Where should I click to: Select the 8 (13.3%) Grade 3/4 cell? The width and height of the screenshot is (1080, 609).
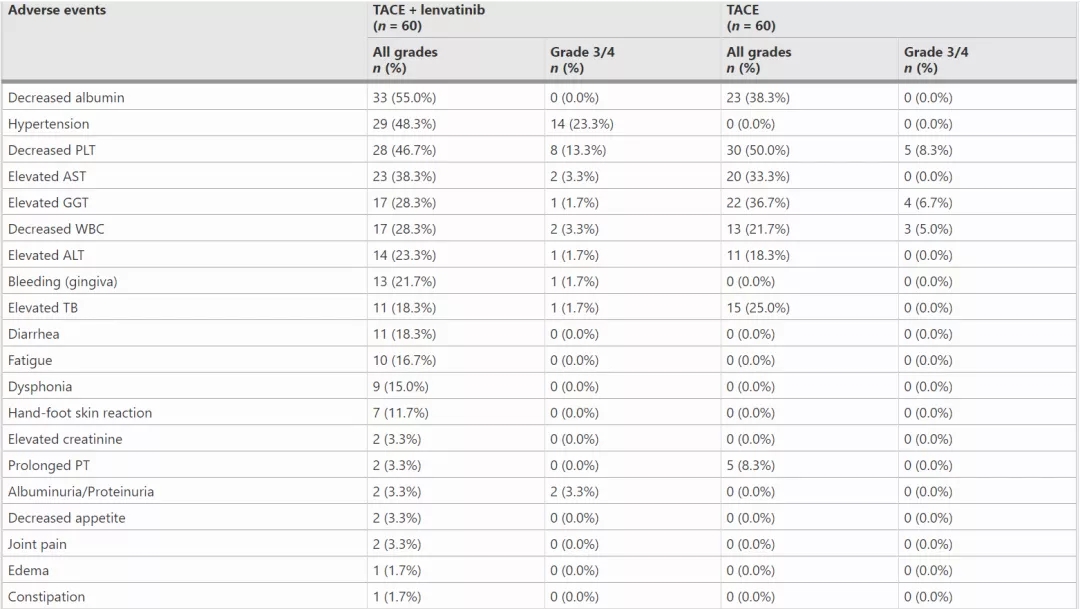click(x=578, y=150)
